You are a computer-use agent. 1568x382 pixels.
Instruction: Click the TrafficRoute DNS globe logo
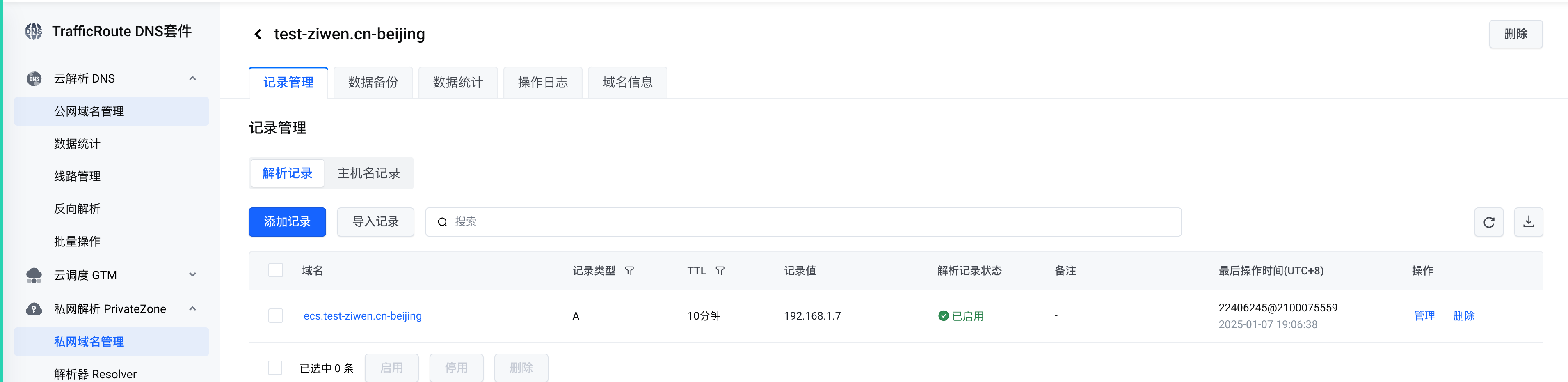point(34,31)
